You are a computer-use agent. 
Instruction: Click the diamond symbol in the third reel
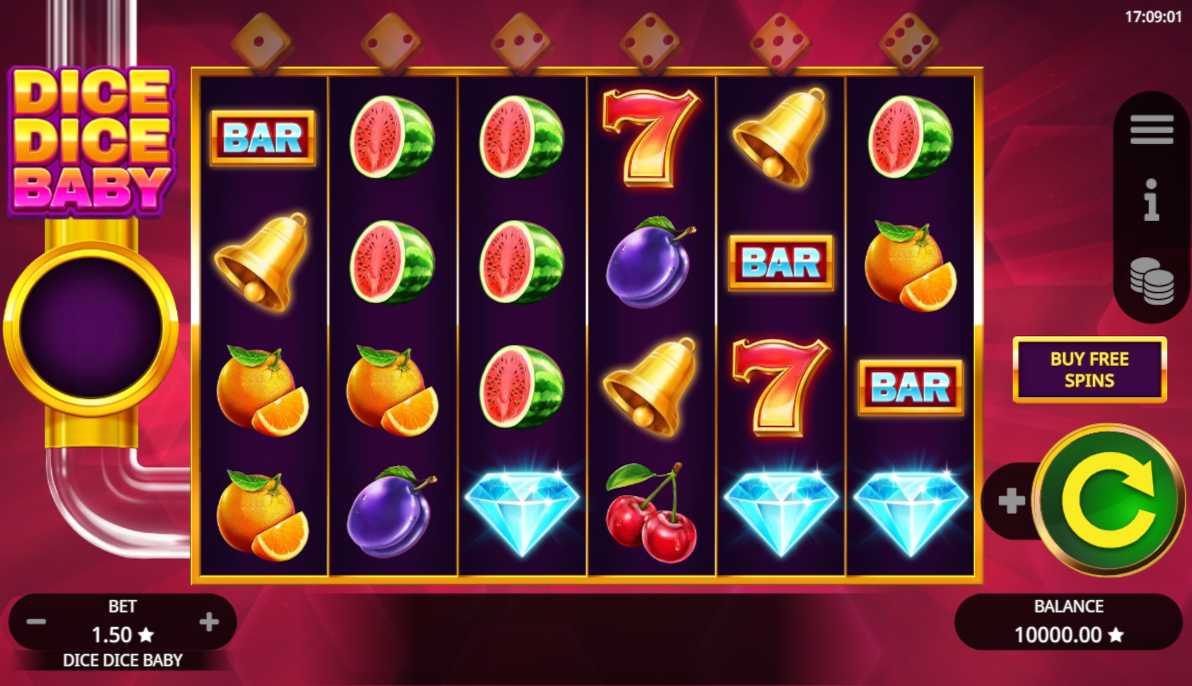(x=522, y=511)
